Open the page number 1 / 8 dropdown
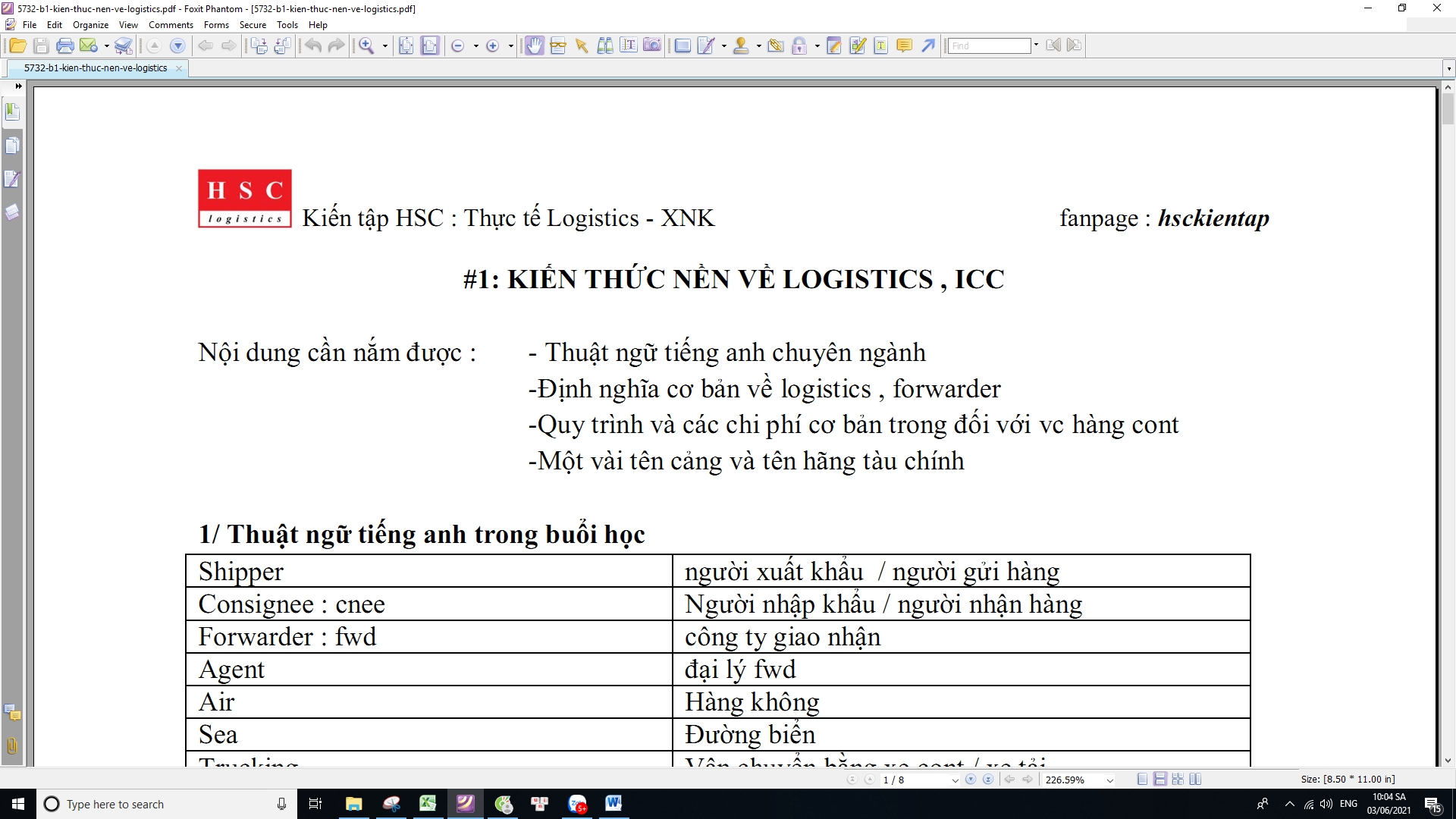 pyautogui.click(x=955, y=780)
